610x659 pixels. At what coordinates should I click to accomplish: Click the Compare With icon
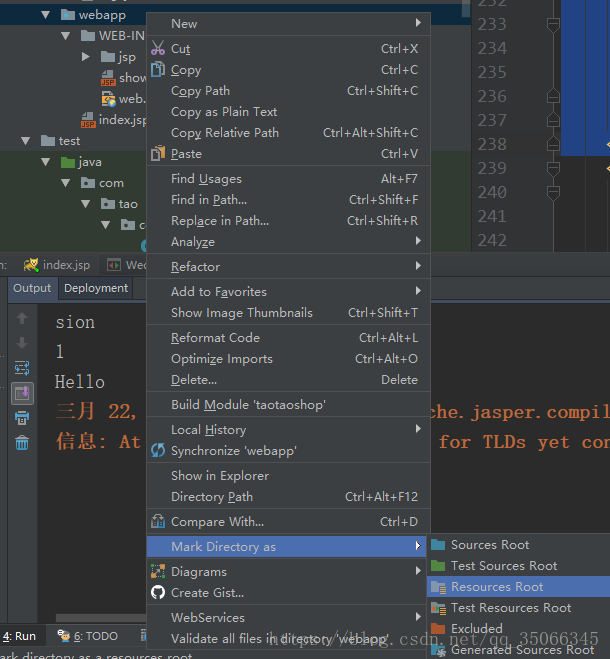click(158, 522)
